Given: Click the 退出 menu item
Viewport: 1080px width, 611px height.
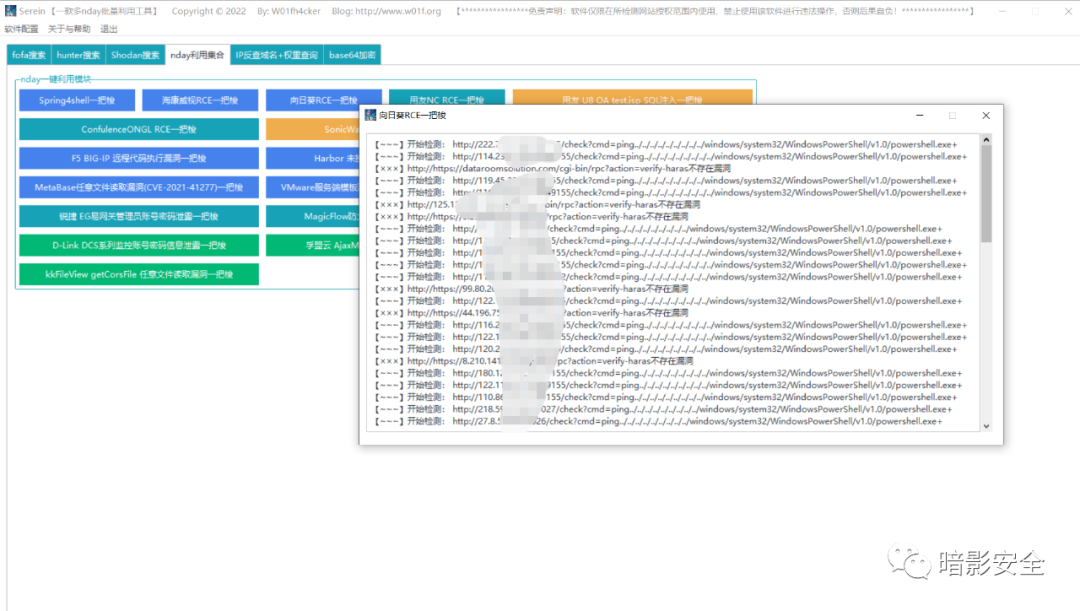Looking at the screenshot, I should coord(109,29).
